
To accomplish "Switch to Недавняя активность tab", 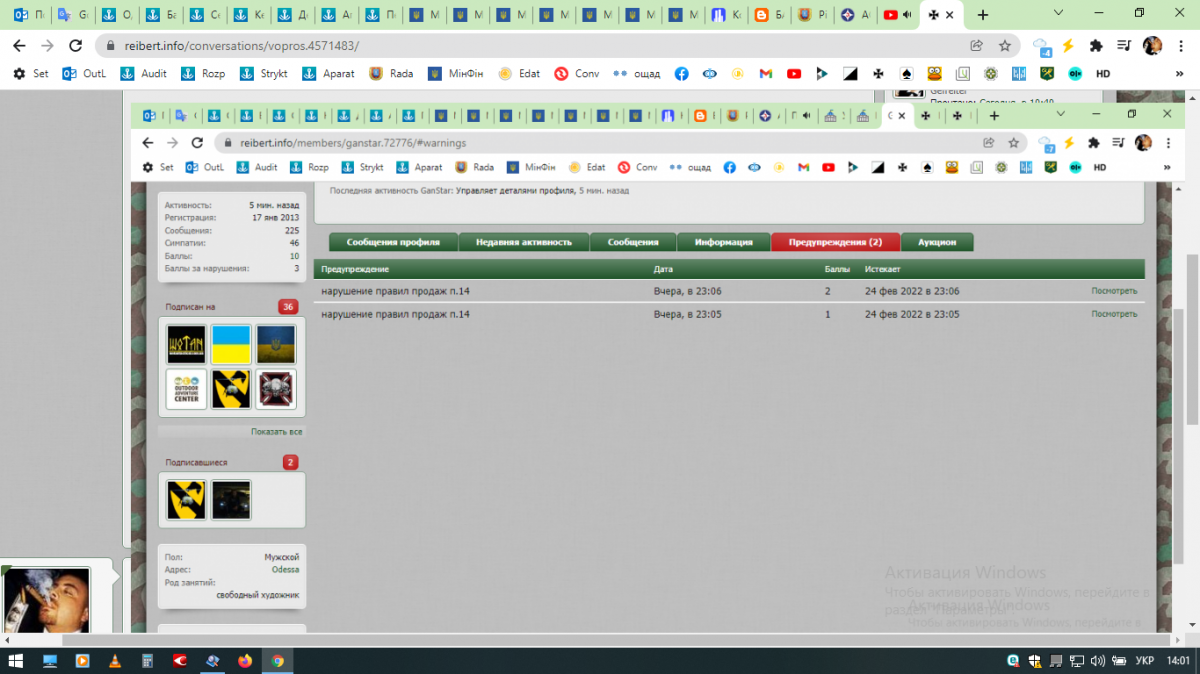I will tap(523, 242).
